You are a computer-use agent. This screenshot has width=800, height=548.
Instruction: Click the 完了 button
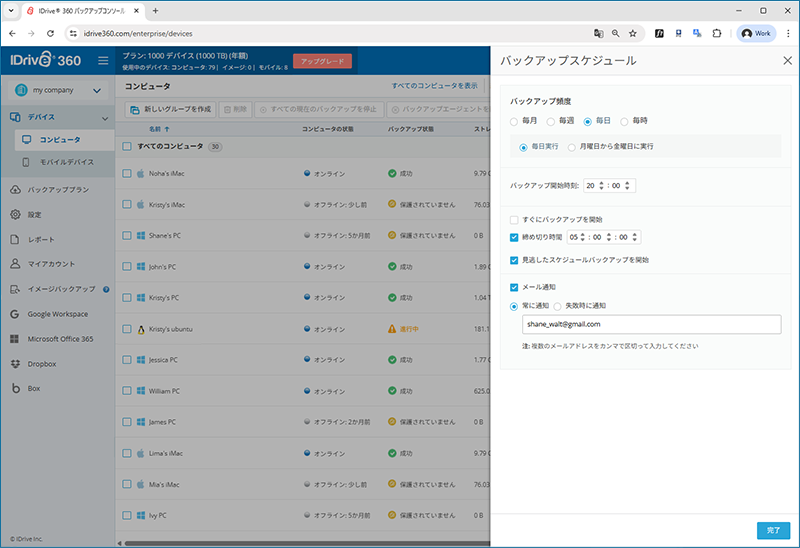pos(773,530)
